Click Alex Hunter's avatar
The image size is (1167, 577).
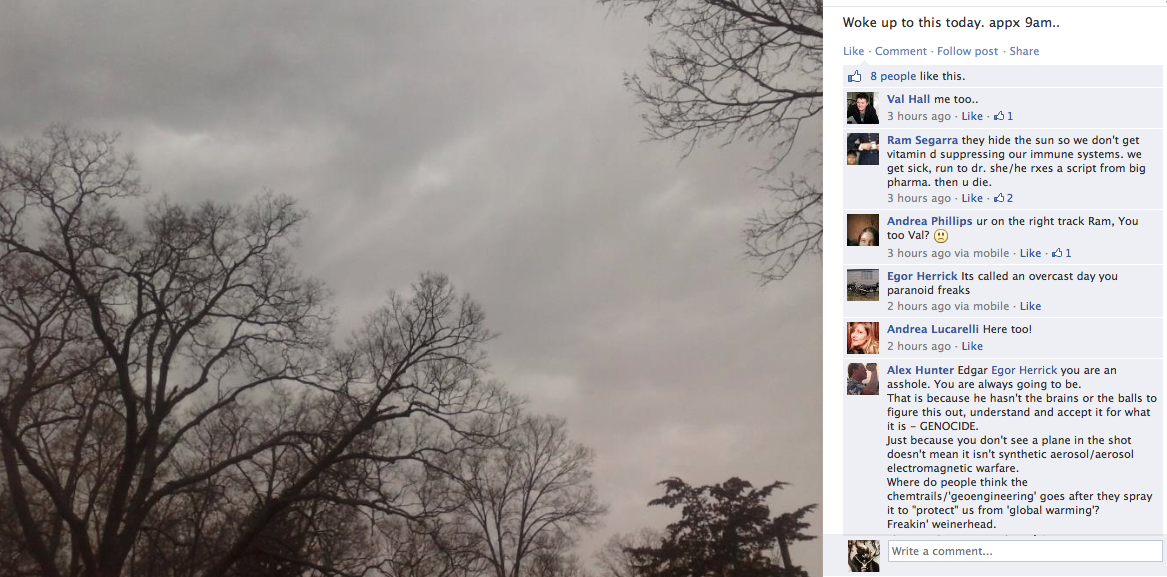pos(863,379)
